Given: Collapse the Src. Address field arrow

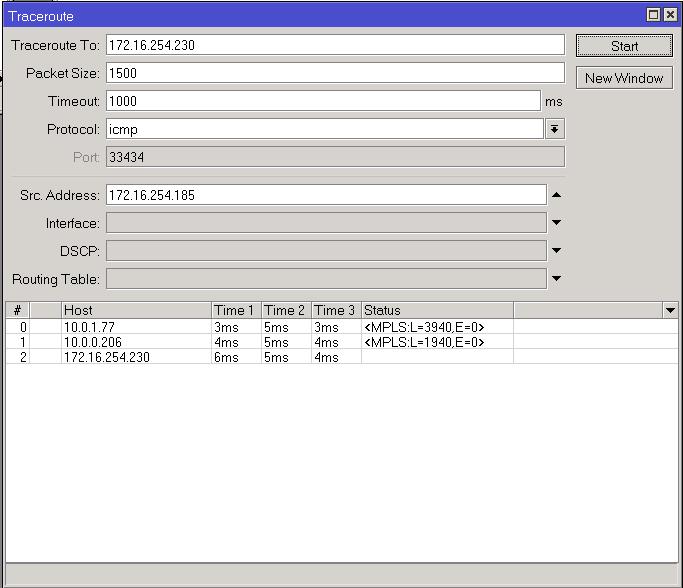Looking at the screenshot, I should coord(556,195).
